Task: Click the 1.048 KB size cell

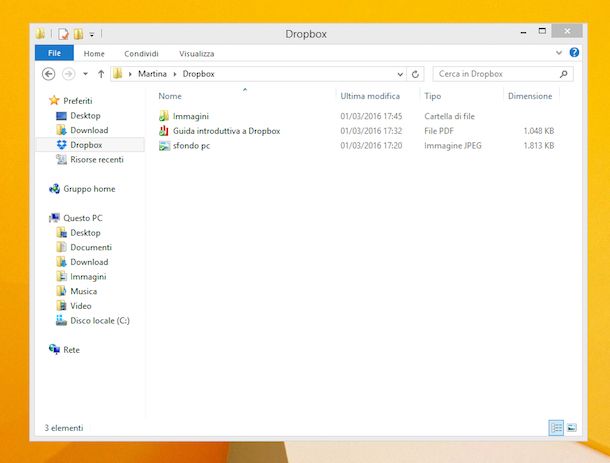Action: point(539,131)
